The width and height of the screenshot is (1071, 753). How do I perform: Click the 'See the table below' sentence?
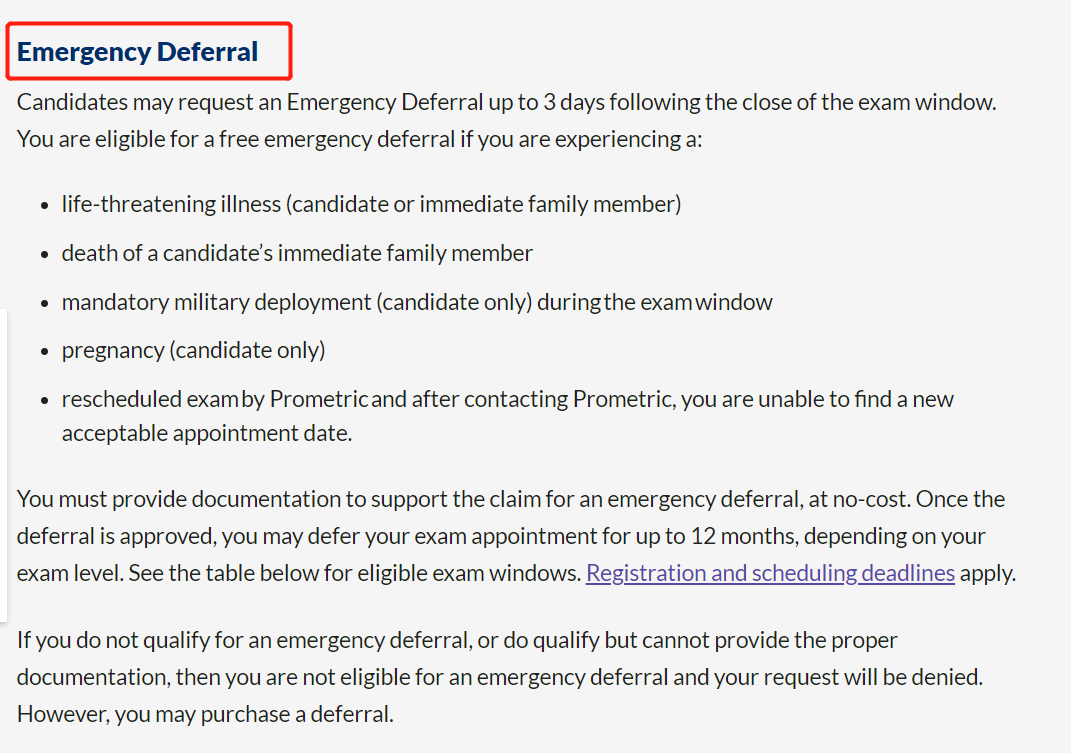(354, 573)
